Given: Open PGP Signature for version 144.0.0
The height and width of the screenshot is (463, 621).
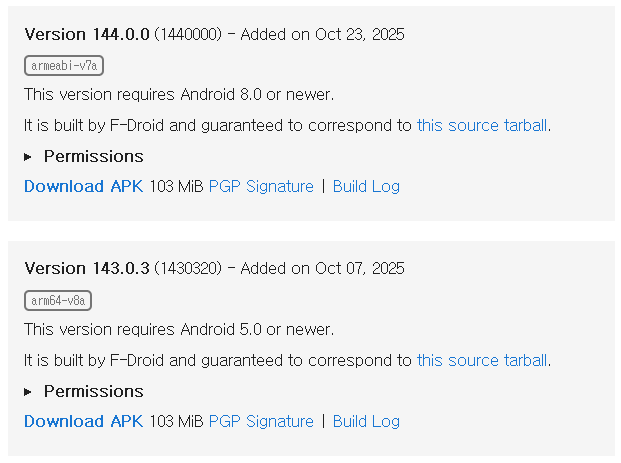Looking at the screenshot, I should pos(261,186).
